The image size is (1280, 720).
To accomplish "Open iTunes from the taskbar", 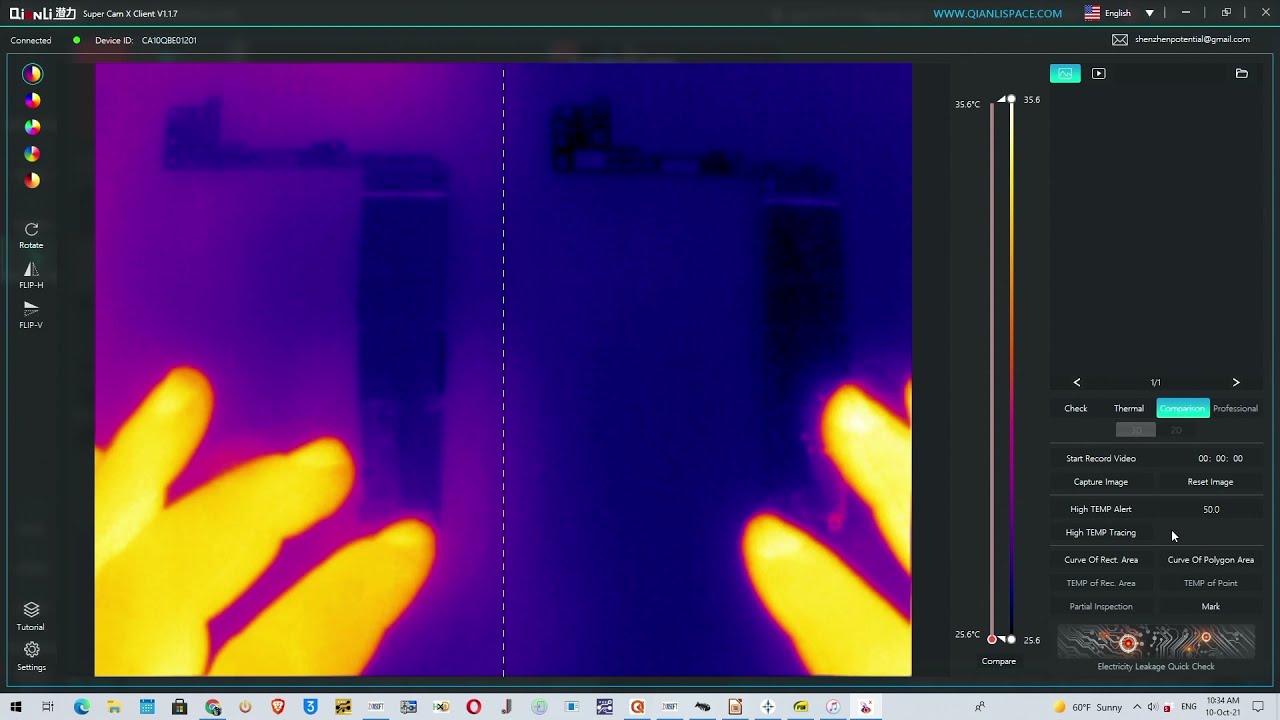I will click(x=833, y=707).
